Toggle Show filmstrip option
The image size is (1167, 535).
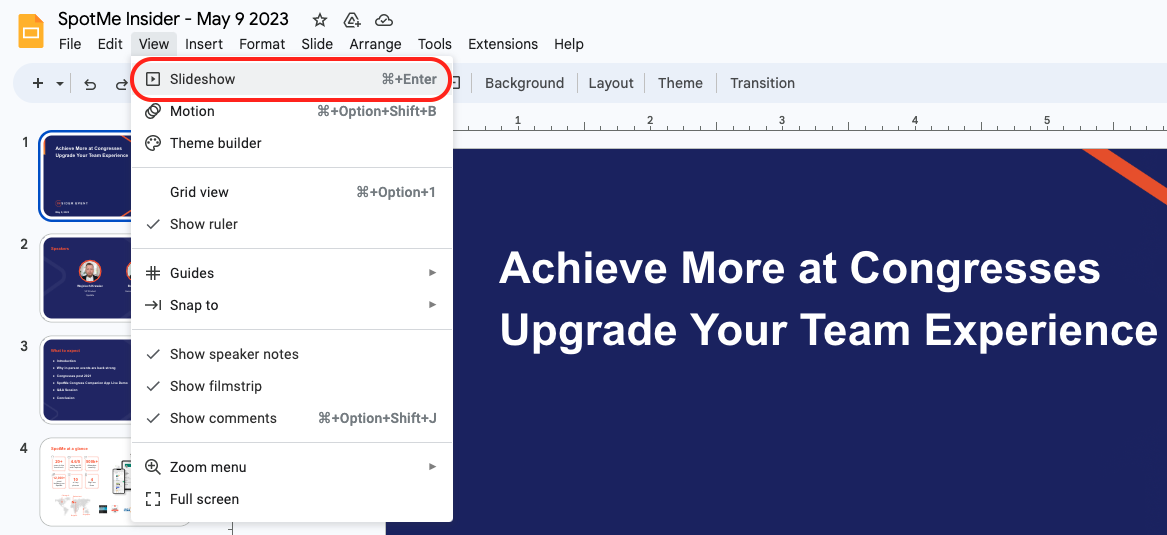[291, 386]
